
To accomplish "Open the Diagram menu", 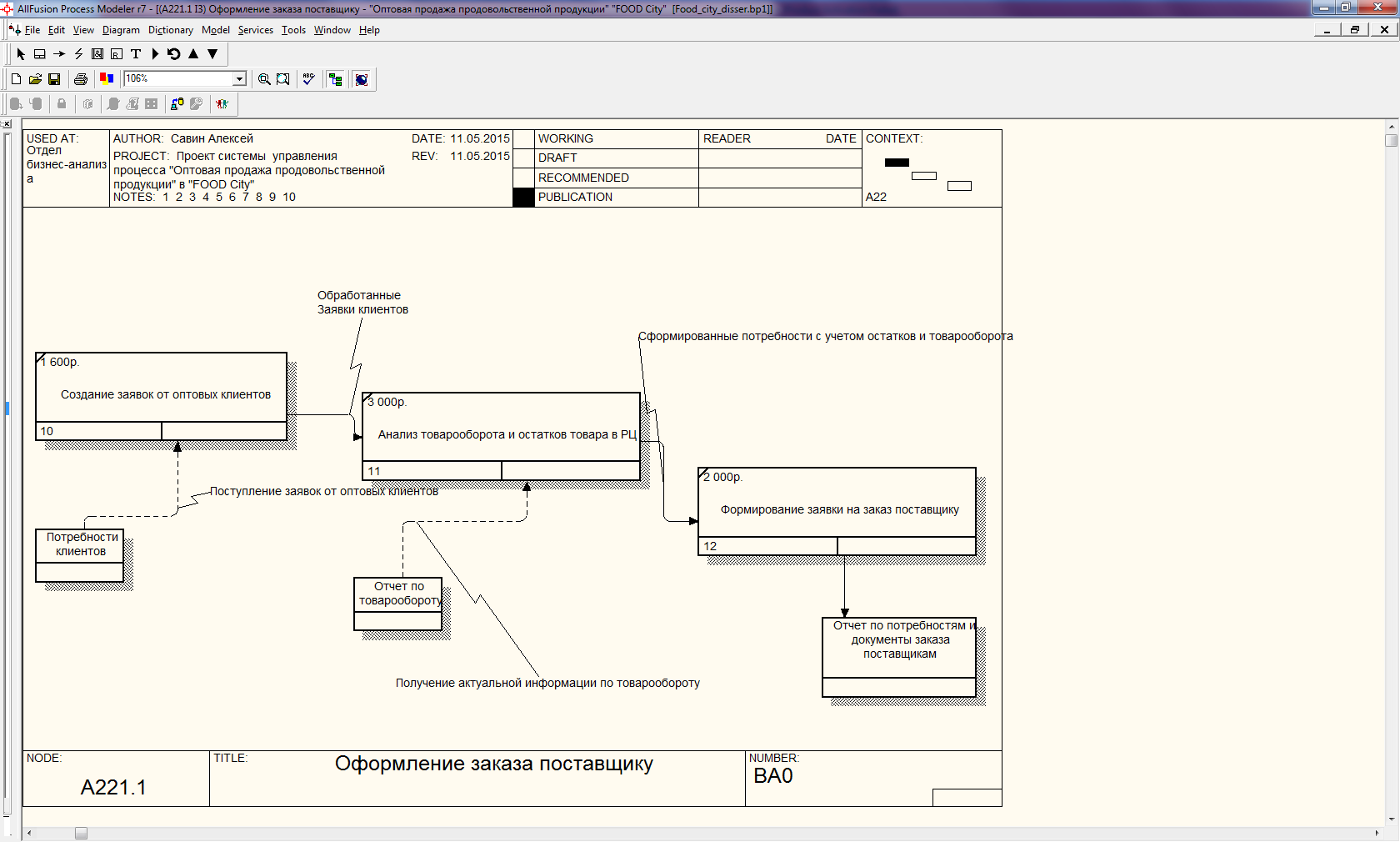I will [121, 30].
